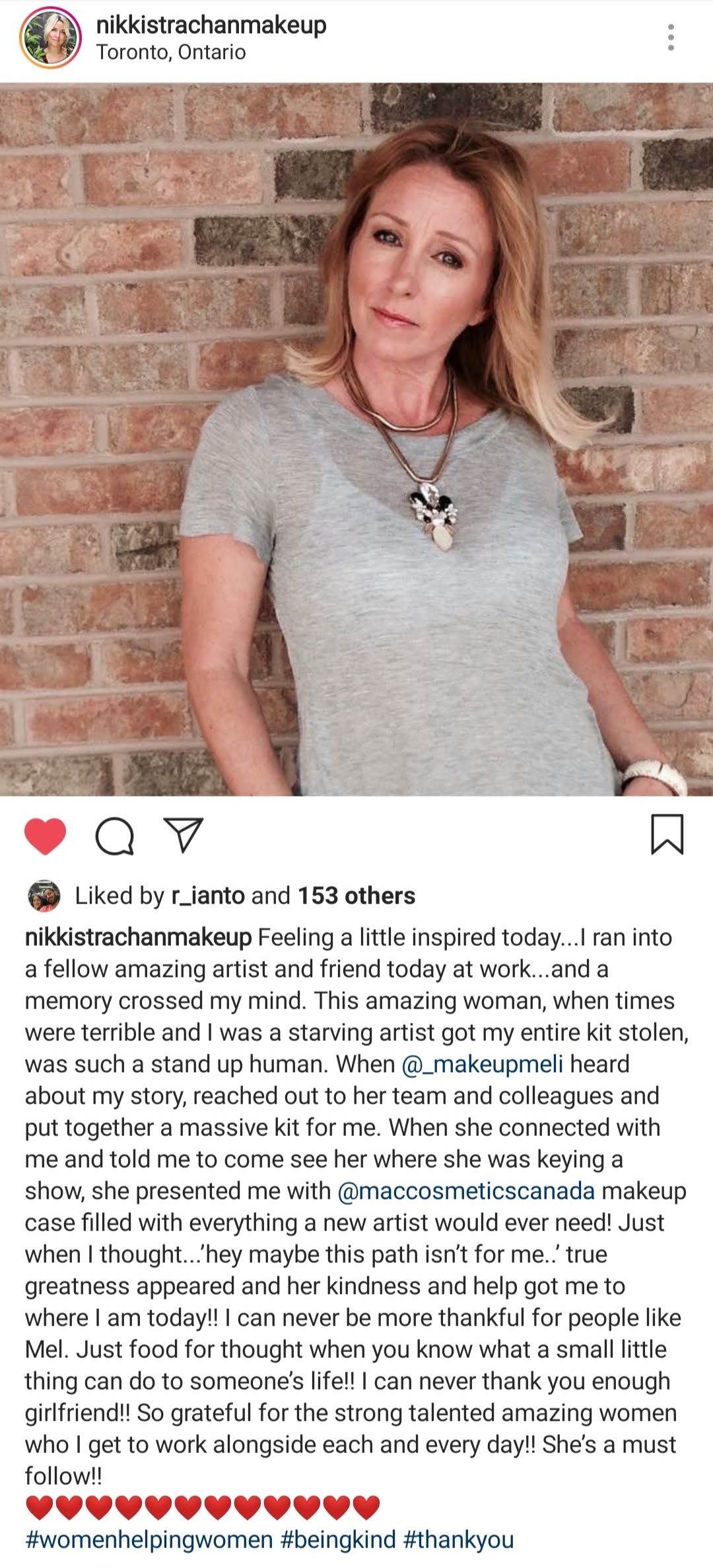This screenshot has width=713, height=1568.
Task: Open the three-dot post options menu
Action: [671, 38]
